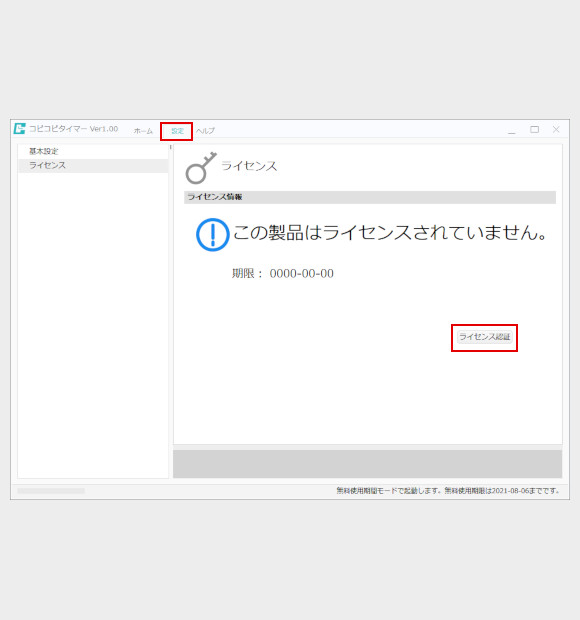Click the blue exclamation info icon
This screenshot has height=620, width=580.
[213, 234]
